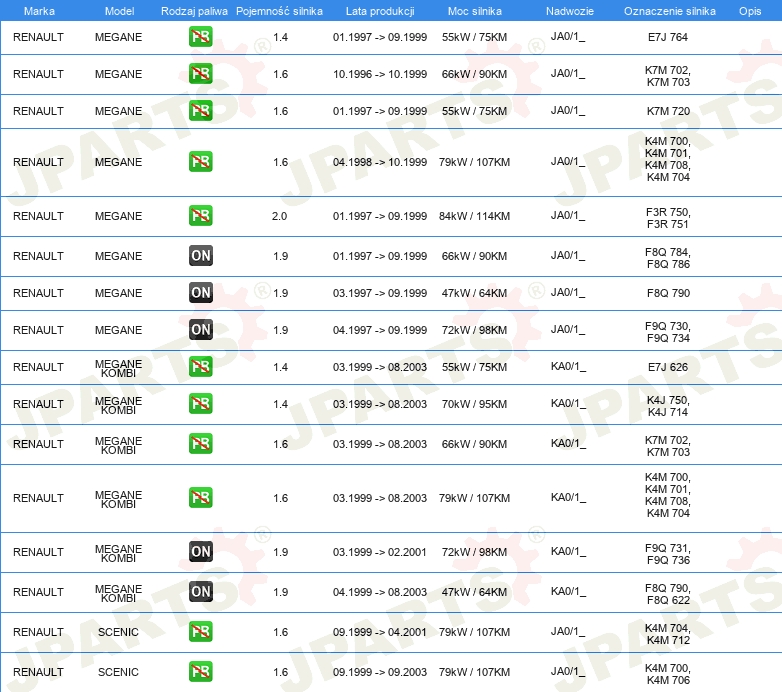The image size is (782, 692).
Task: Click petrol icon in K4J 750 row
Action: tap(200, 404)
